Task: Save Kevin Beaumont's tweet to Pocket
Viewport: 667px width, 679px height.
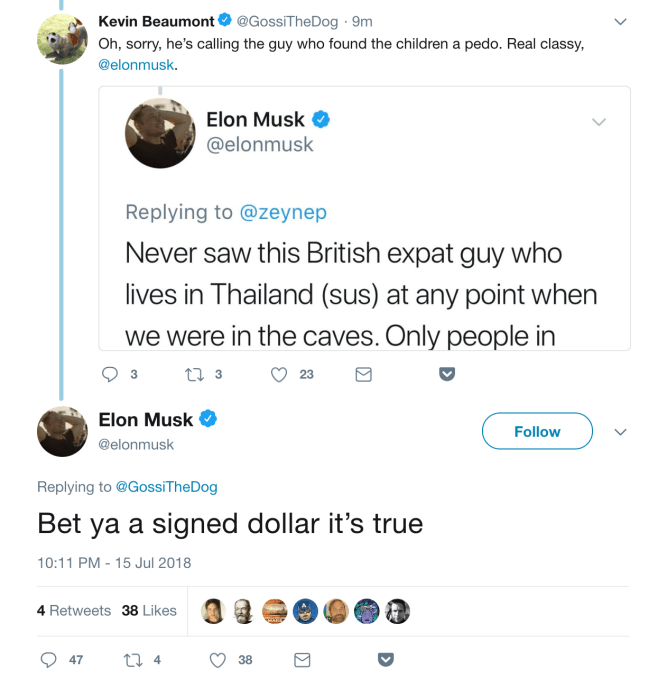Action: [448, 375]
